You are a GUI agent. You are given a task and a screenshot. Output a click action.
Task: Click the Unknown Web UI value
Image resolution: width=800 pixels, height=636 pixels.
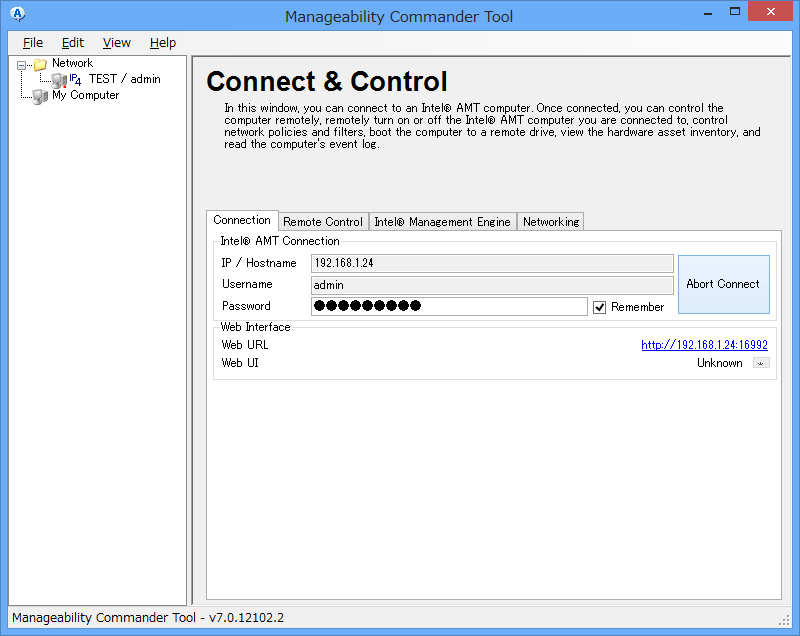click(x=719, y=363)
